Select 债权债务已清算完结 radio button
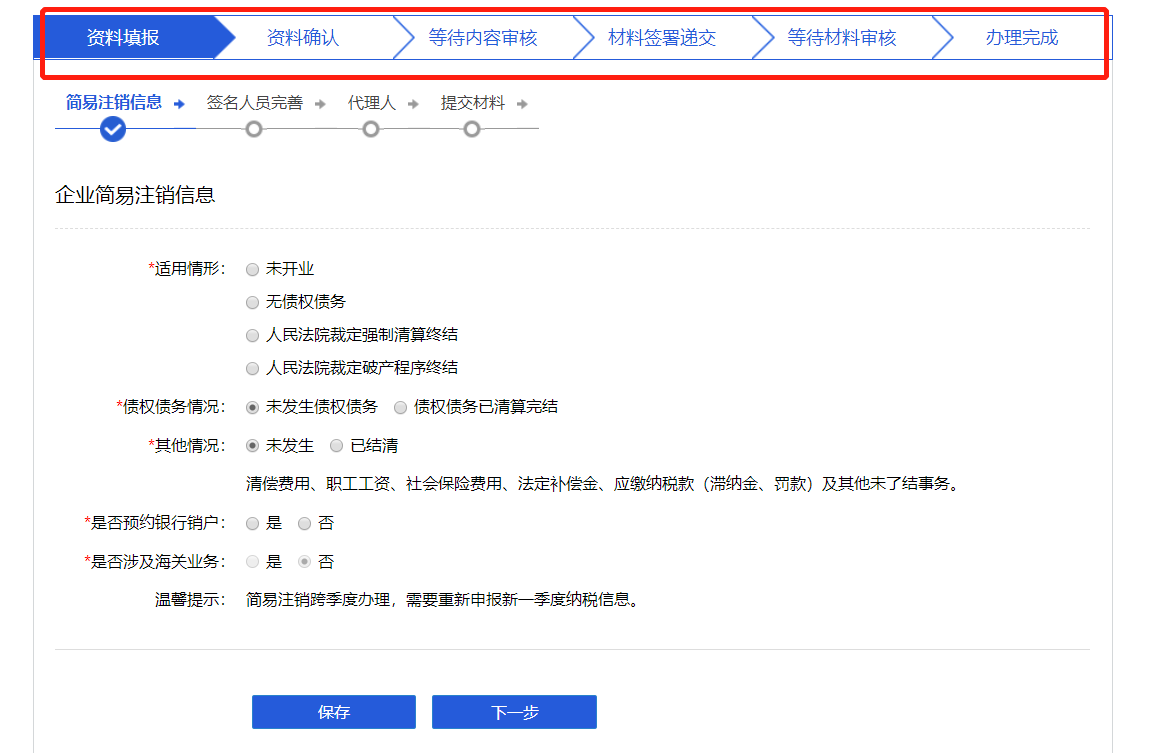 pyautogui.click(x=401, y=407)
